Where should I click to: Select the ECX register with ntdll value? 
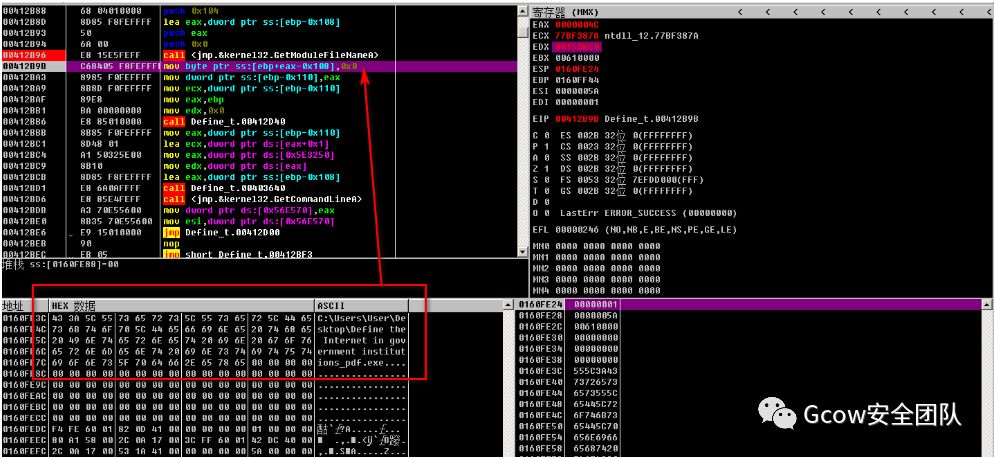tap(615, 36)
